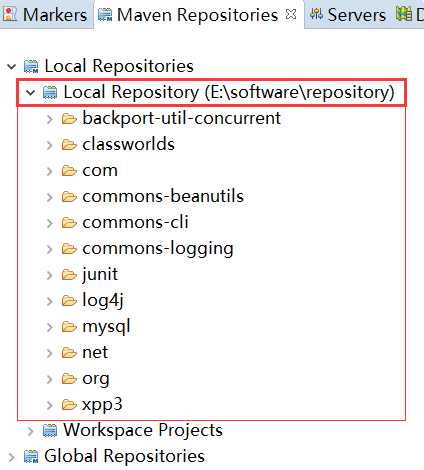Select the Local Repositories label
The image size is (424, 470).
(x=119, y=66)
